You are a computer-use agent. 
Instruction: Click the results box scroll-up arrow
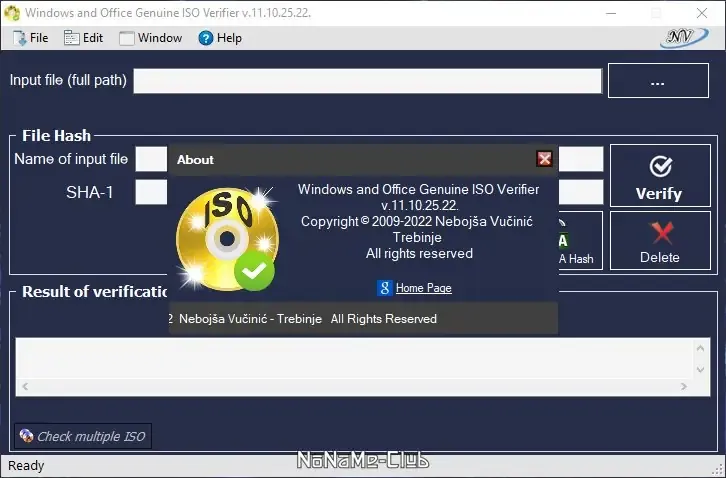tap(700, 348)
